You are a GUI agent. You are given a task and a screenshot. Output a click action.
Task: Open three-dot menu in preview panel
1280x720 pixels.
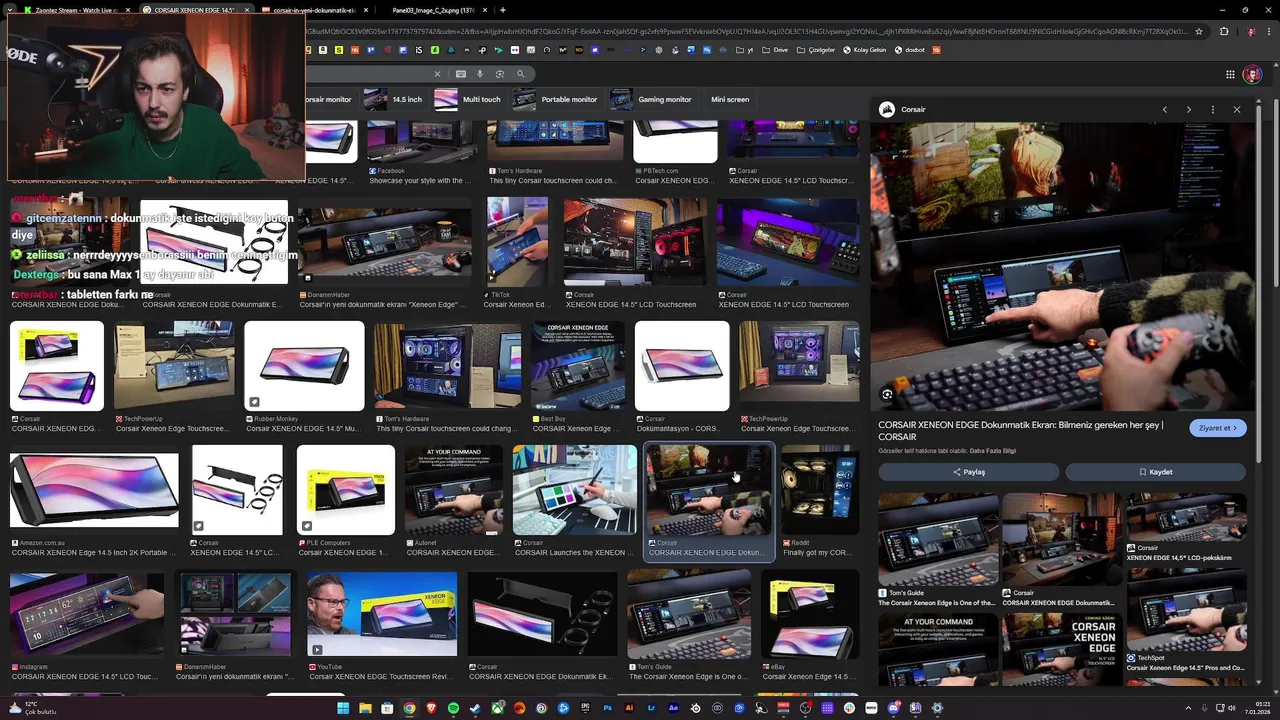pos(1212,109)
